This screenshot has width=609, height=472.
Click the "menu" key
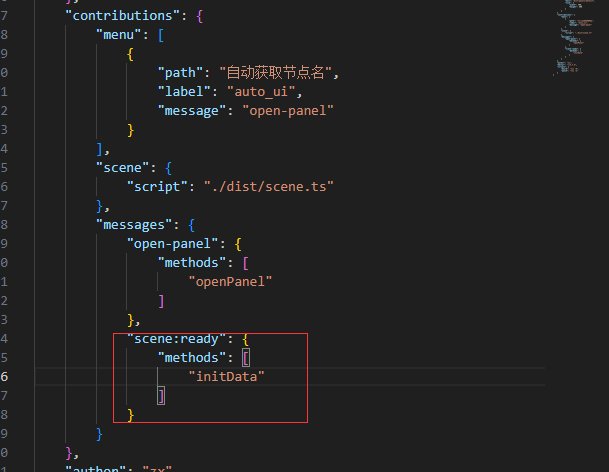point(118,35)
